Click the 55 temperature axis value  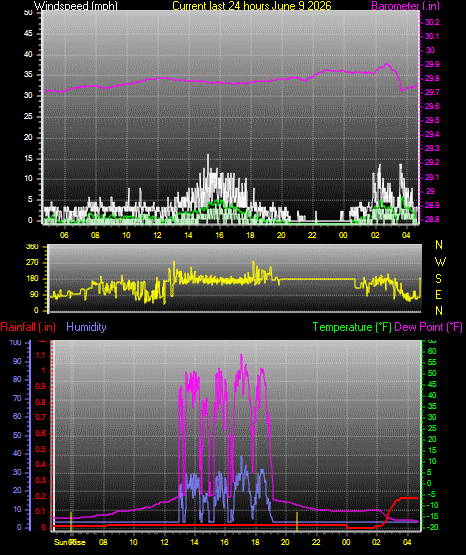[432, 362]
